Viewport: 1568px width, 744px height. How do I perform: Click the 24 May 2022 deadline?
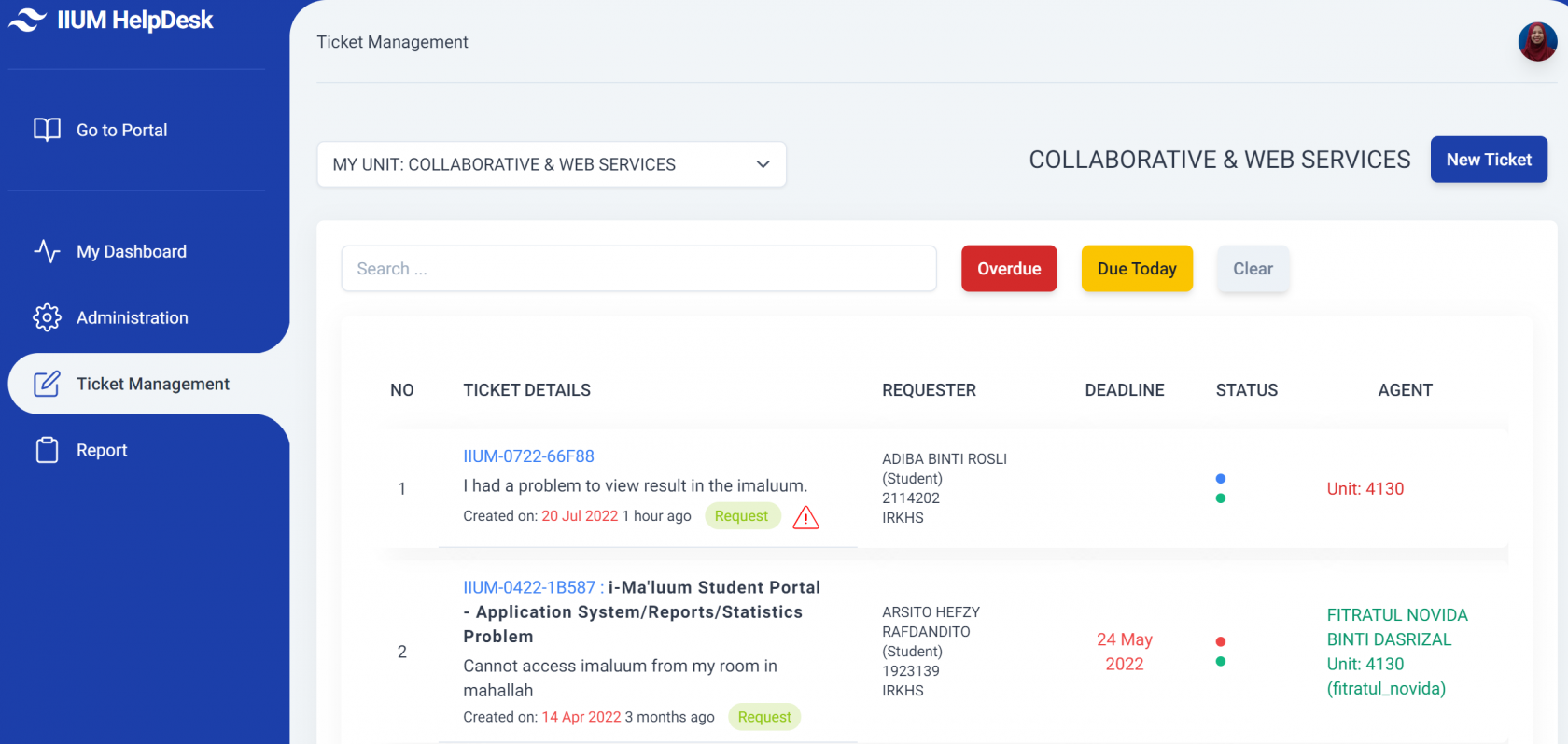[1125, 652]
